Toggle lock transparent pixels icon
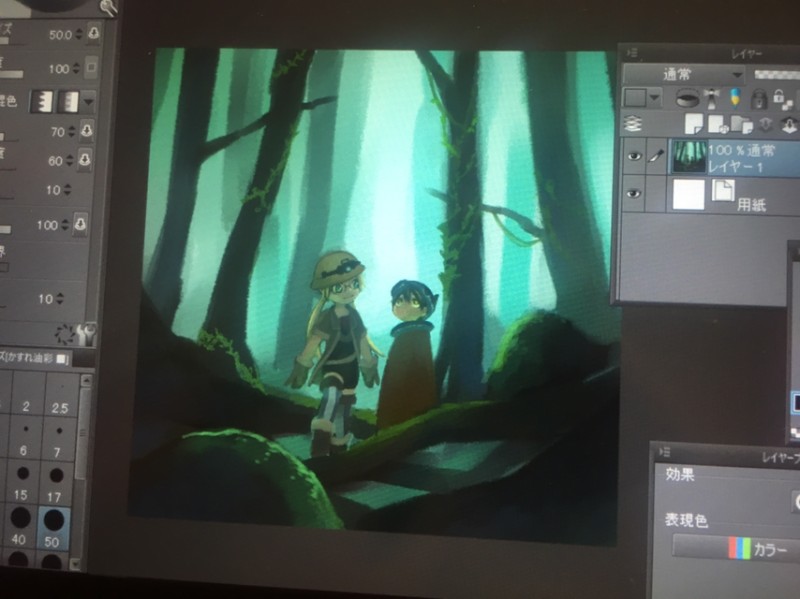This screenshot has height=599, width=800. pos(783,98)
